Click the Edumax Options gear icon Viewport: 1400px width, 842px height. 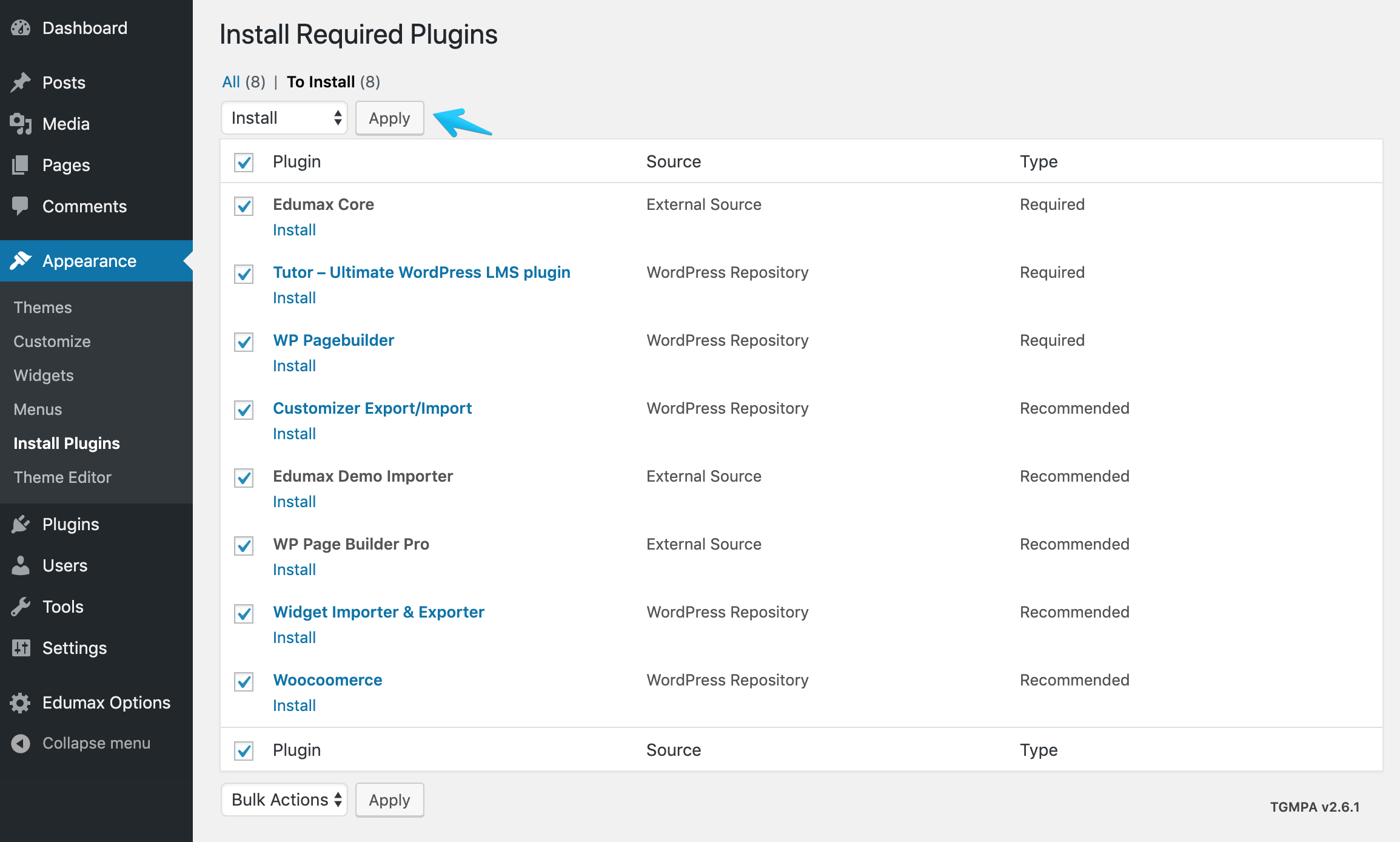(21, 702)
